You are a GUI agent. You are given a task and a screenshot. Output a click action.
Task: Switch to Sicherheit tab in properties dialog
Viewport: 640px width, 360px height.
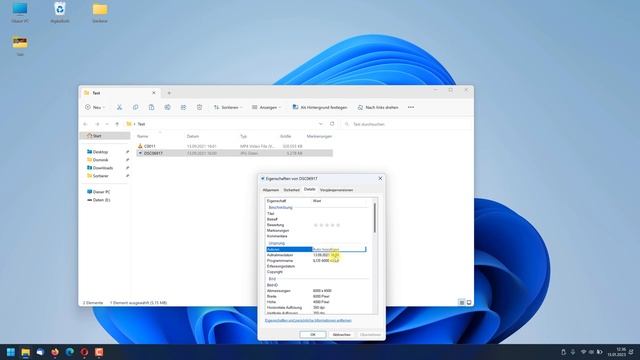291,190
